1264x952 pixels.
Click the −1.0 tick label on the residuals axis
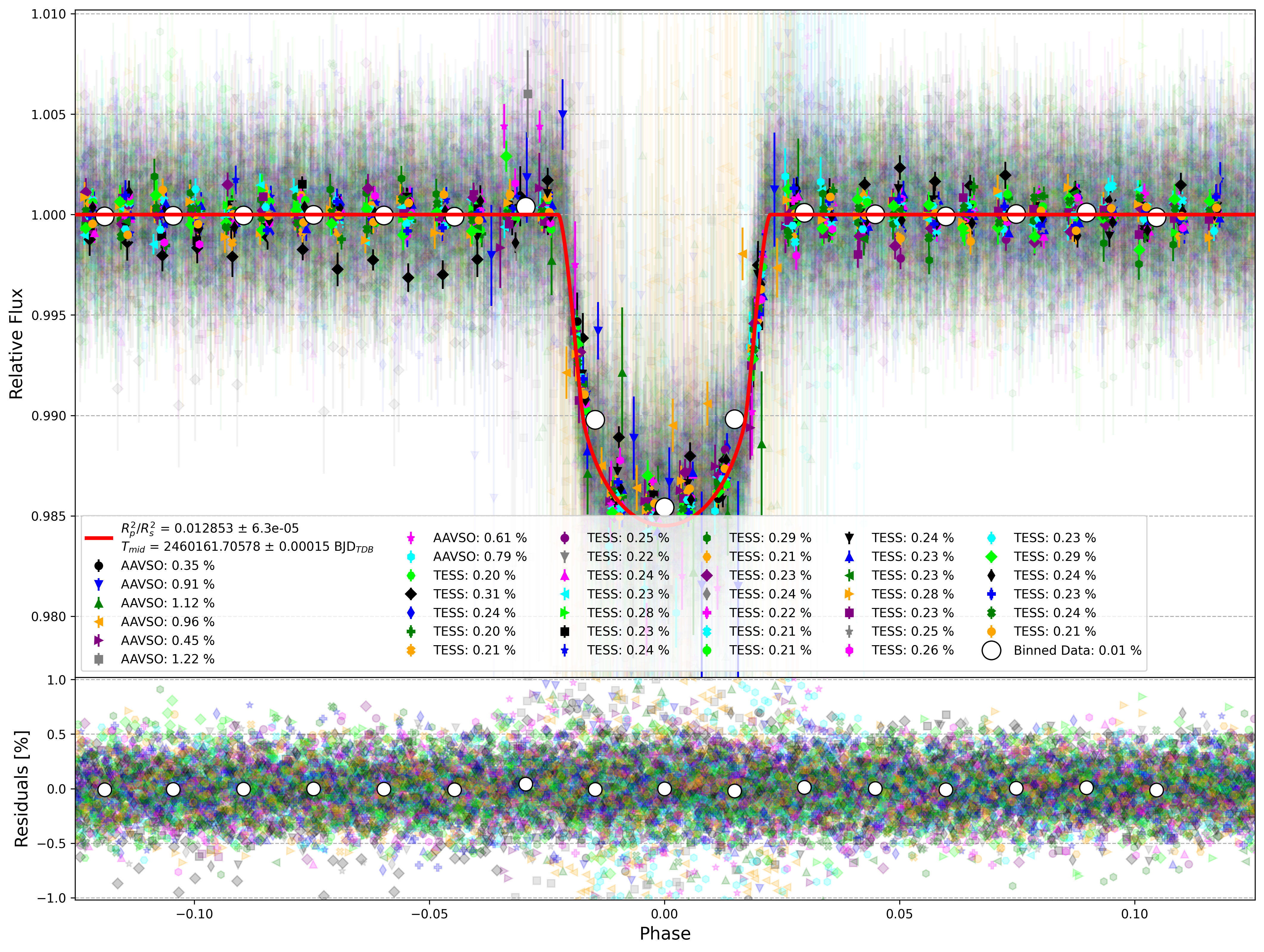52,898
